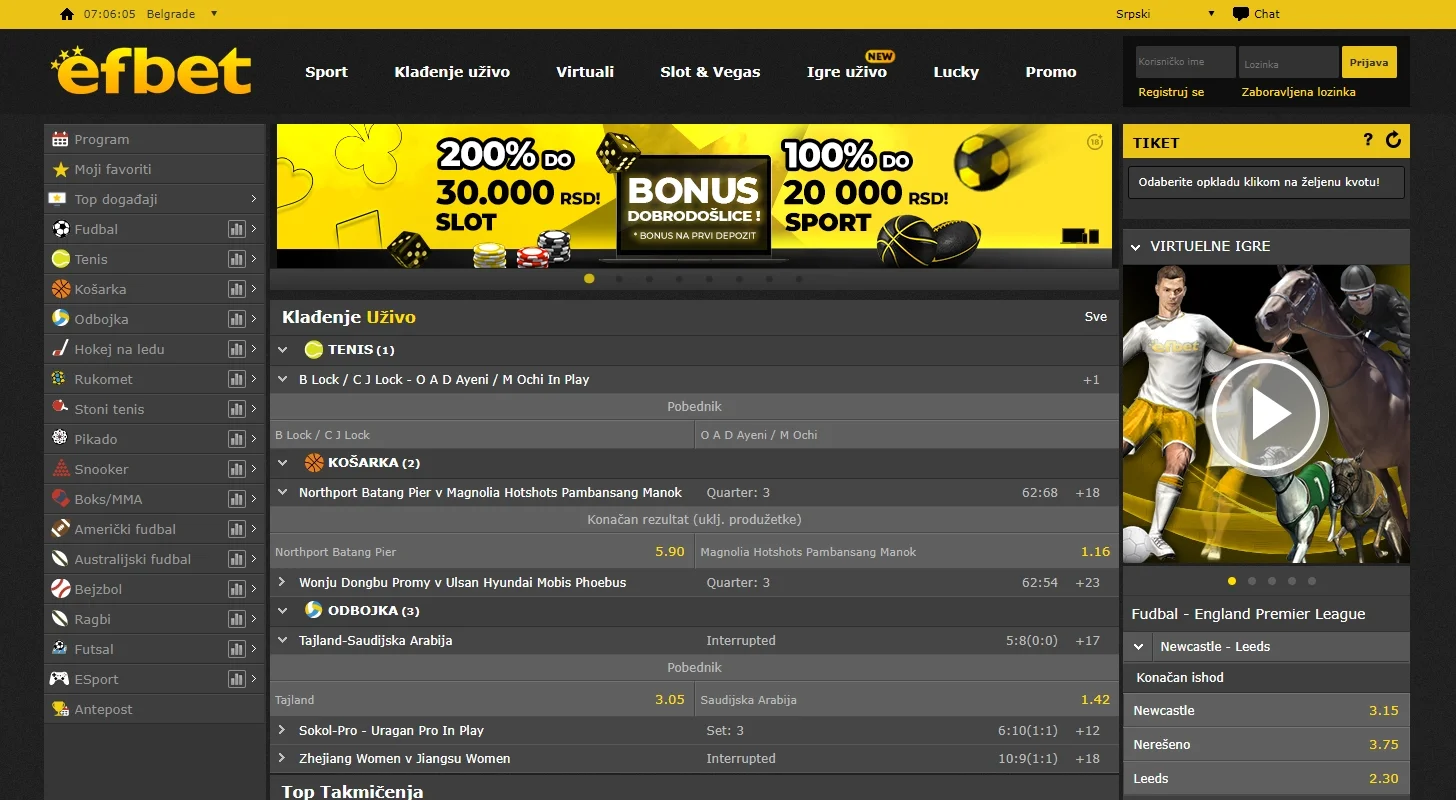Click the Pikado dartboard icon
The height and width of the screenshot is (800, 1456).
click(60, 439)
